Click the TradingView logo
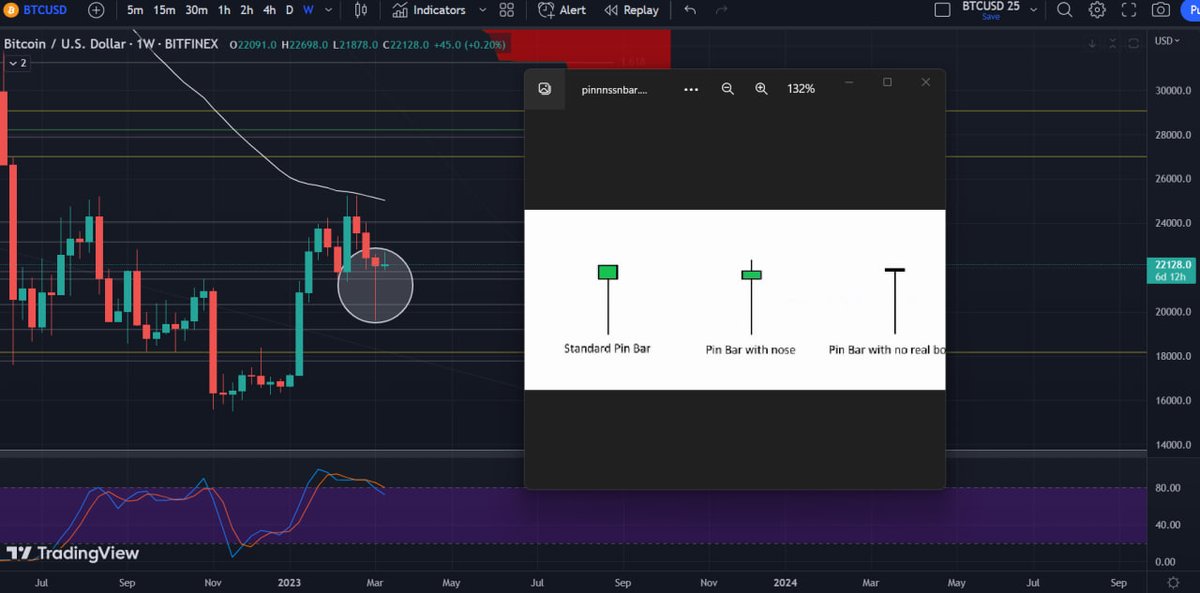 [72, 553]
